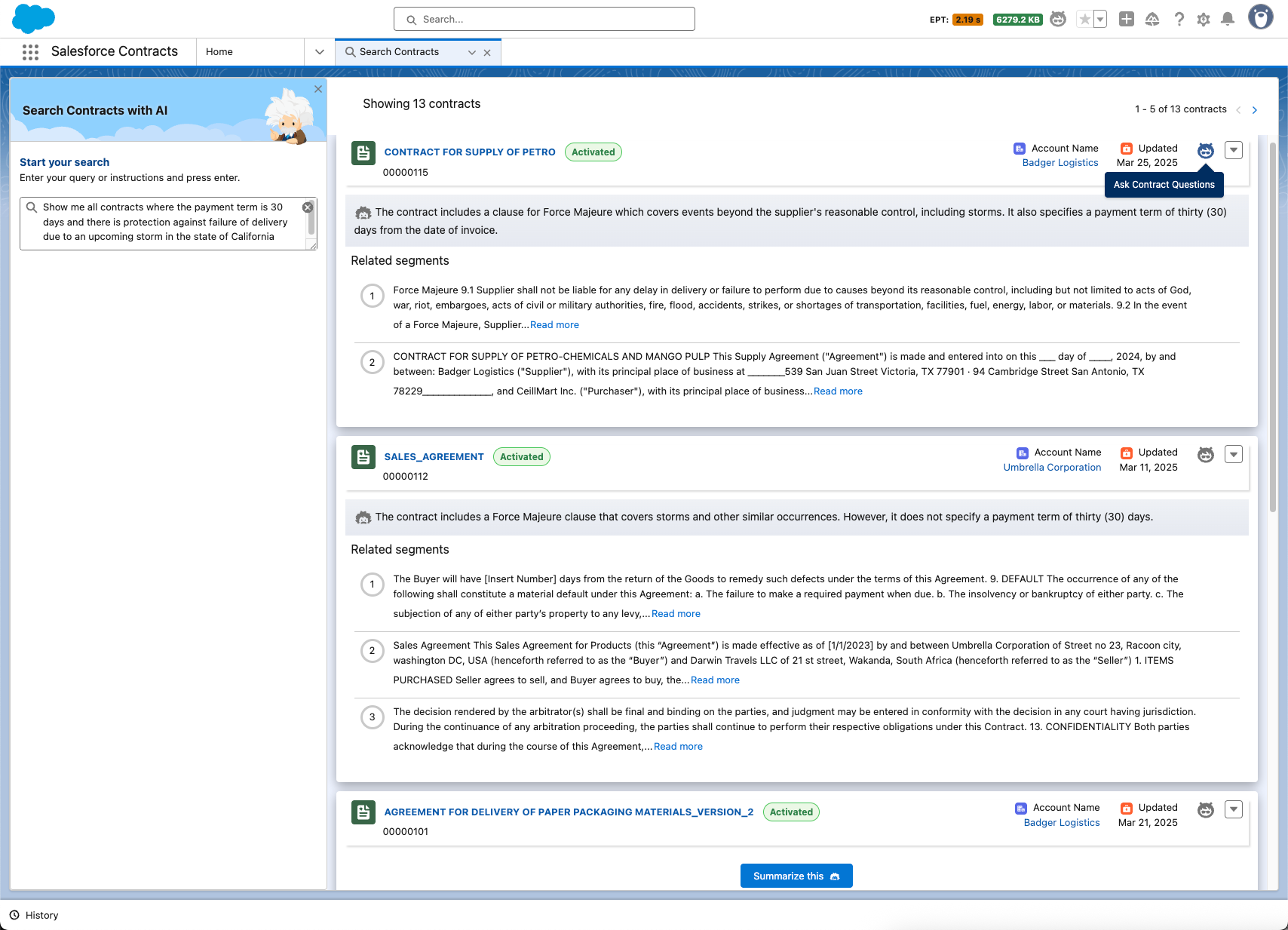This screenshot has height=930, width=1288.
Task: Open the App Launcher grid icon
Action: tap(30, 51)
